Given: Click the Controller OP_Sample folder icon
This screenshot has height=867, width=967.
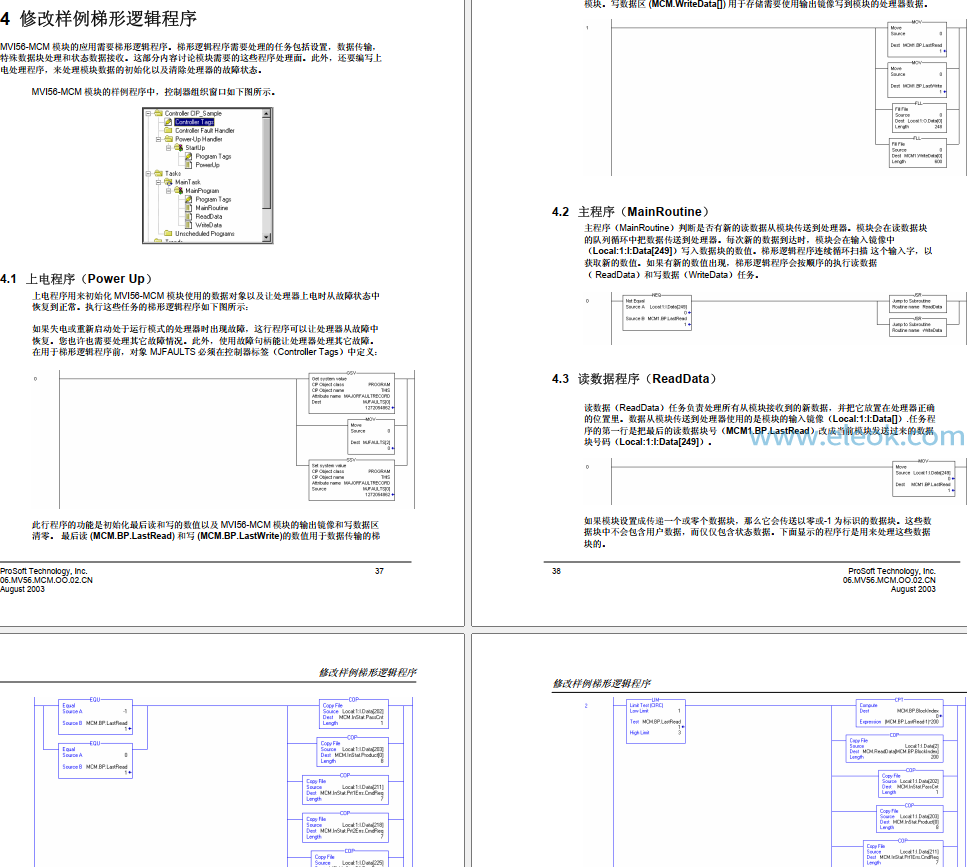Looking at the screenshot, I should click(158, 113).
